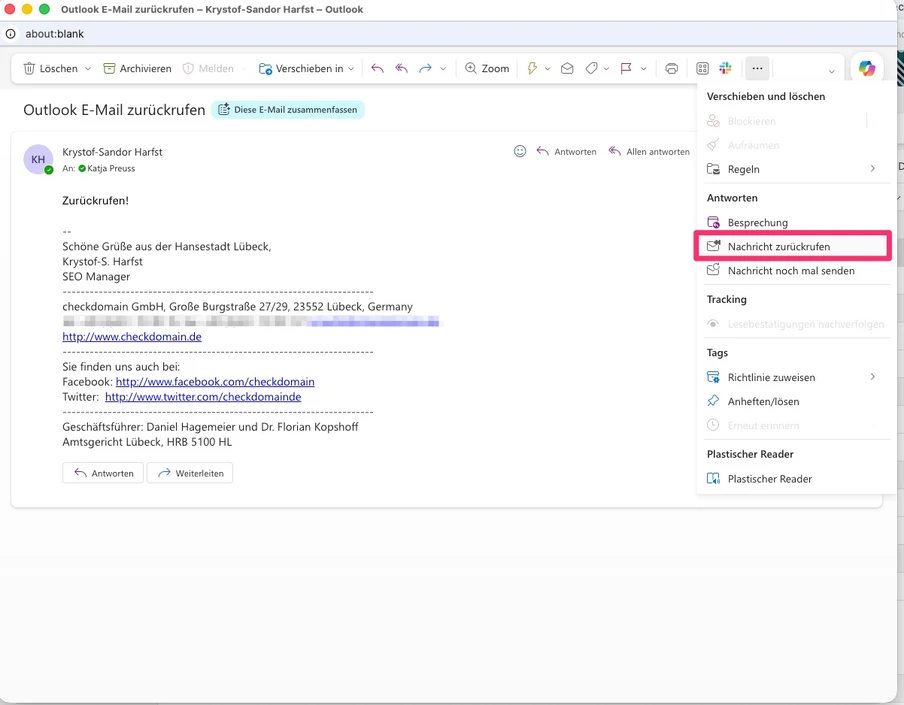Image resolution: width=904 pixels, height=705 pixels.
Task: Open the Löschen dropdown arrow
Action: click(x=88, y=69)
